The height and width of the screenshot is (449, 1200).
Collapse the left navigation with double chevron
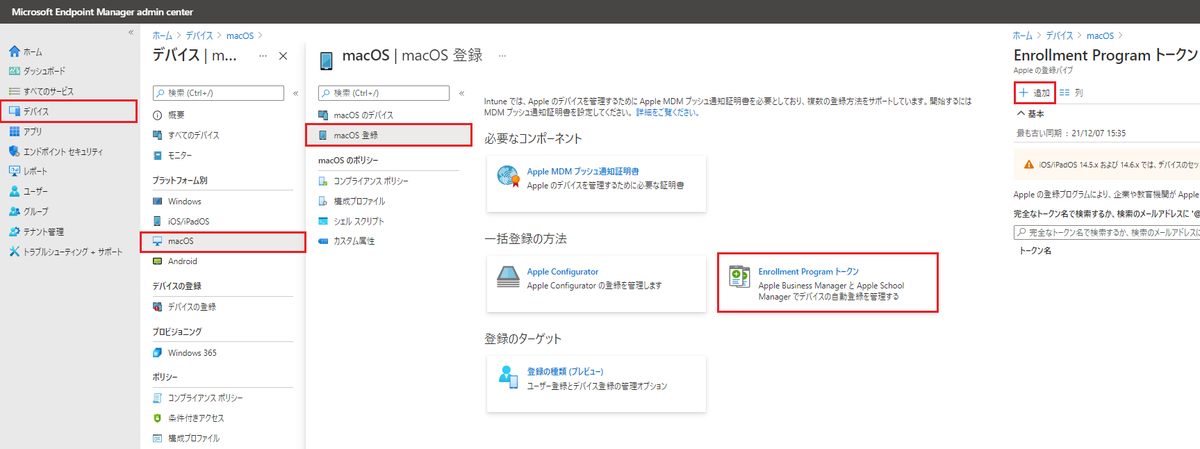(131, 33)
